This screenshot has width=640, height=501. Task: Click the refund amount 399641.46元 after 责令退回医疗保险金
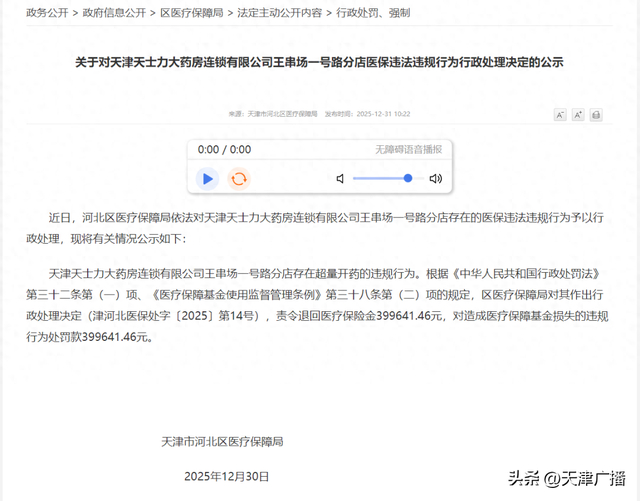[x=409, y=316]
